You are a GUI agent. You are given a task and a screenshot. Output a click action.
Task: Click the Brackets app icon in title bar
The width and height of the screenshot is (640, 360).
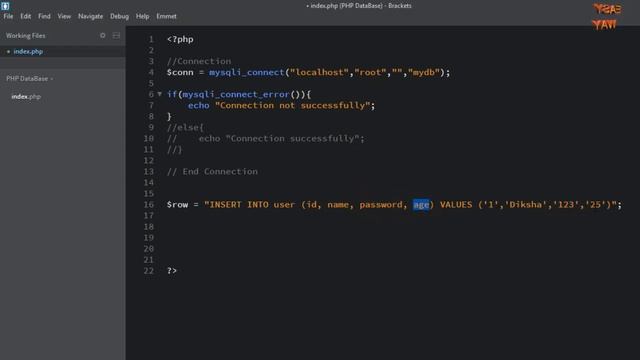tap(5, 6)
